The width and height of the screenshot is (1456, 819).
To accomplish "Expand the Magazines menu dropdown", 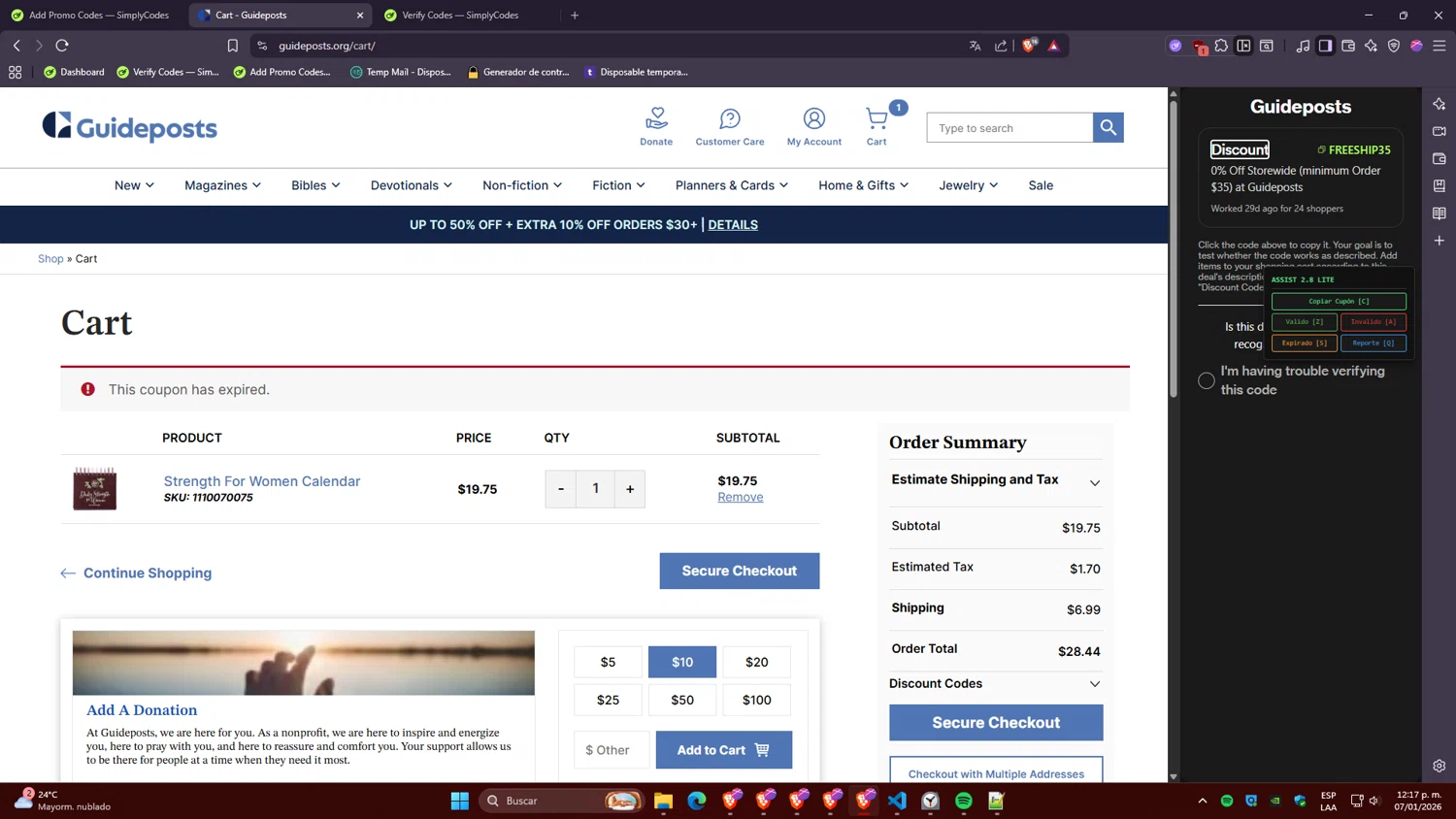I will 222,185.
